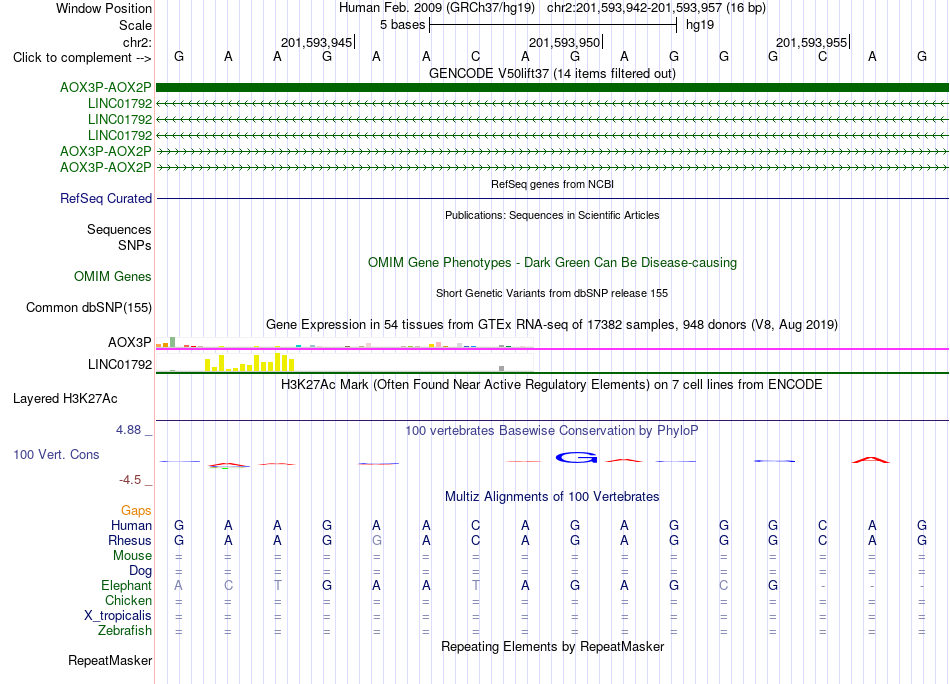Click the faded gray G in the Rhesus row
Image resolution: width=950 pixels, height=684 pixels.
(x=376, y=540)
